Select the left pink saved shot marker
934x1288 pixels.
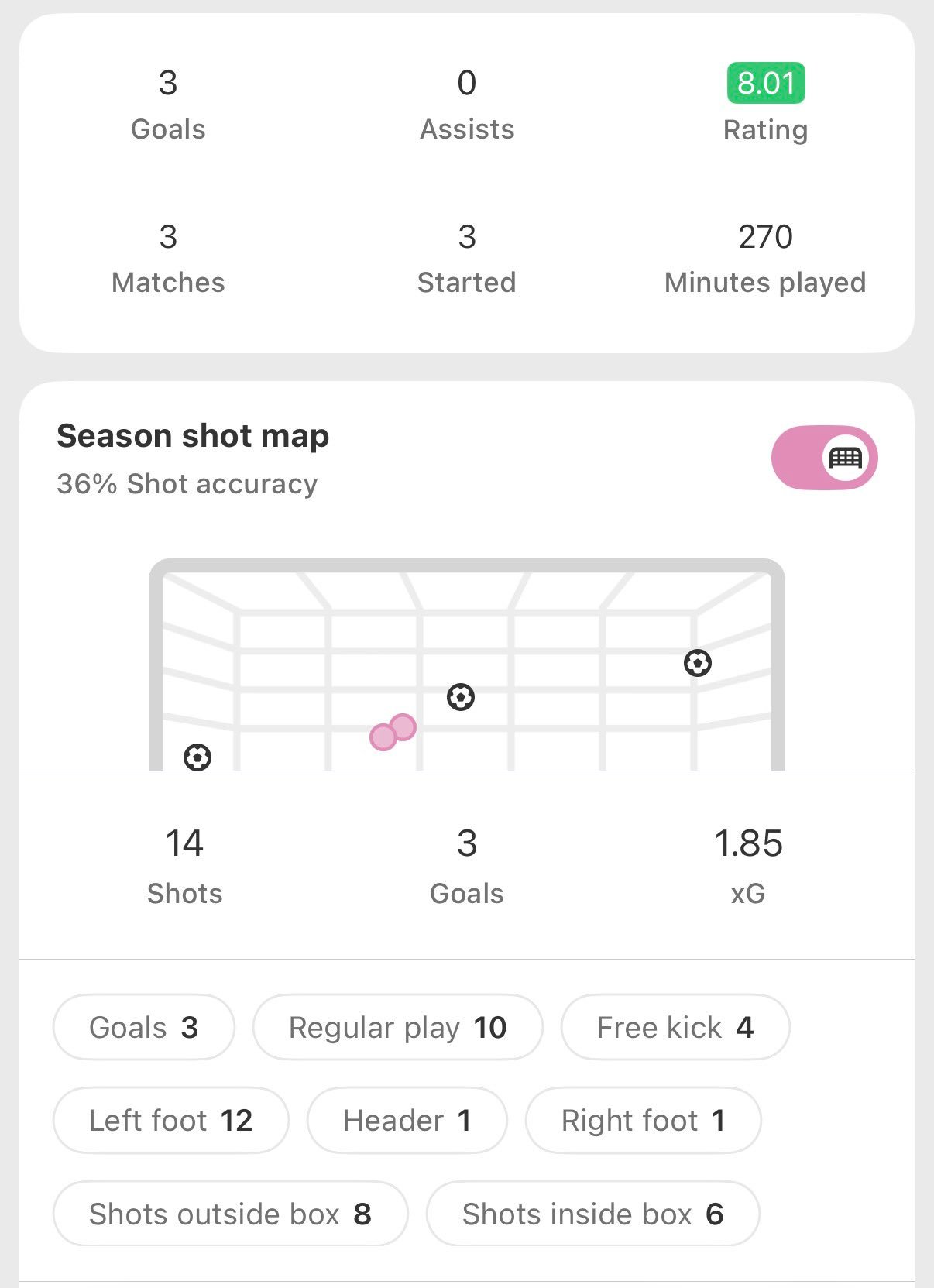(x=383, y=737)
